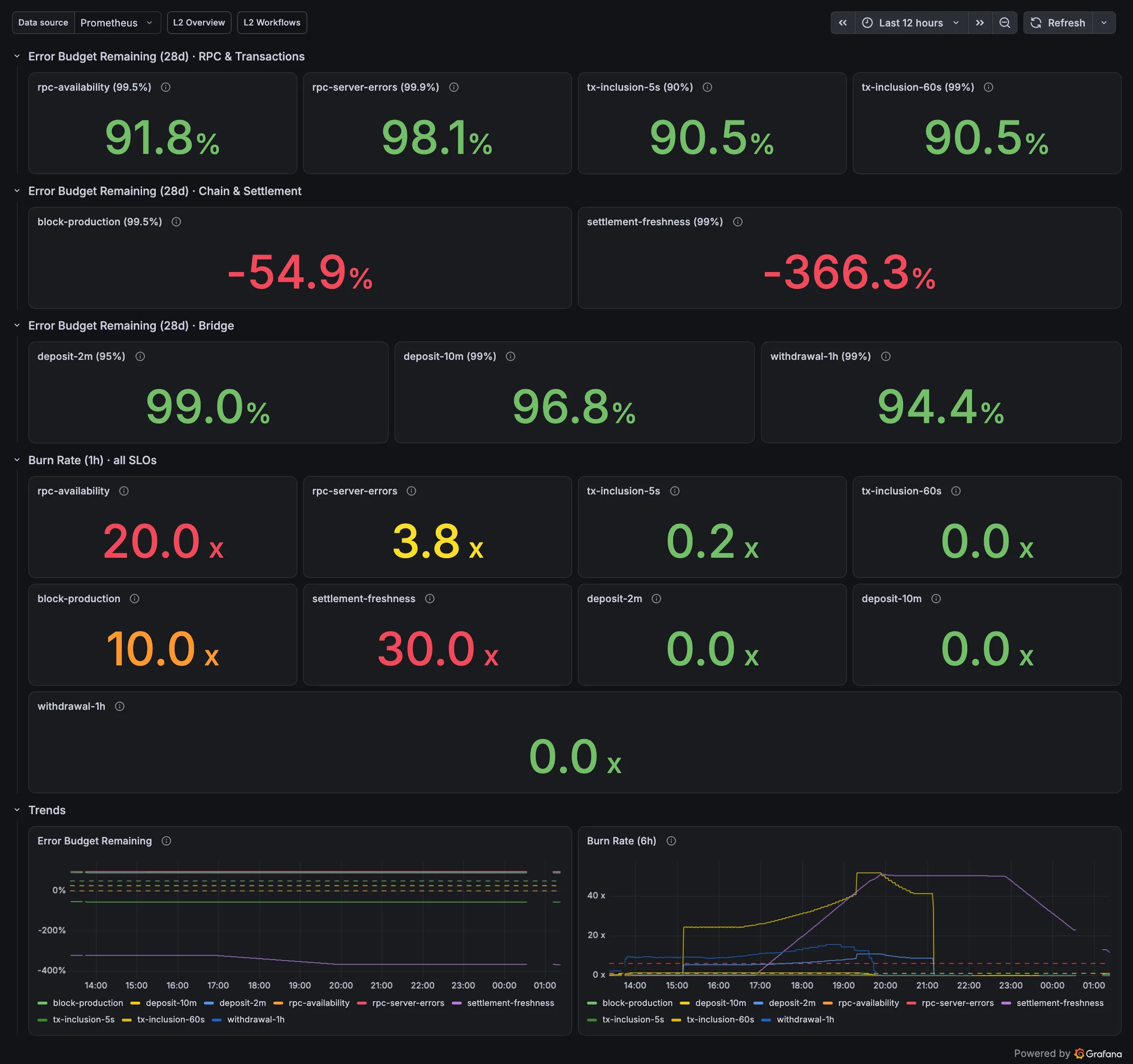Toggle rpc-availability series in Burn Rate (6h) legend

(x=868, y=1003)
